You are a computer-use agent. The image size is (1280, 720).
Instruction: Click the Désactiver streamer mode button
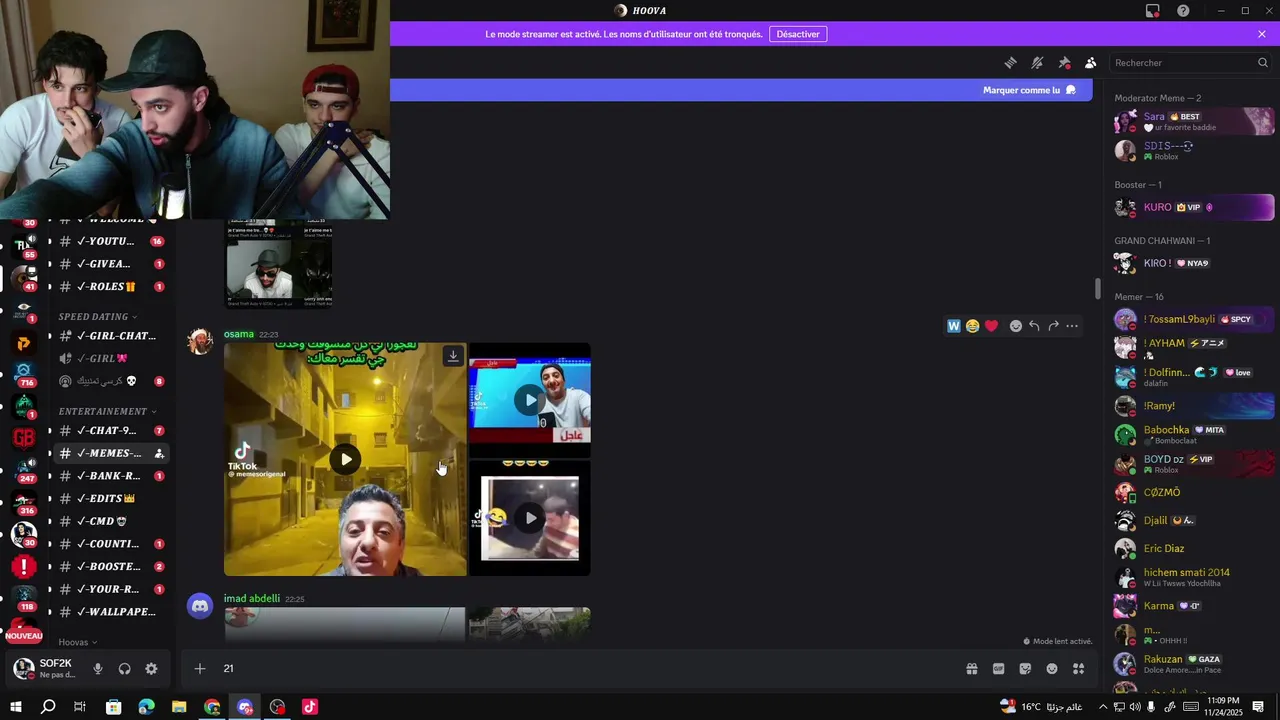coord(798,34)
